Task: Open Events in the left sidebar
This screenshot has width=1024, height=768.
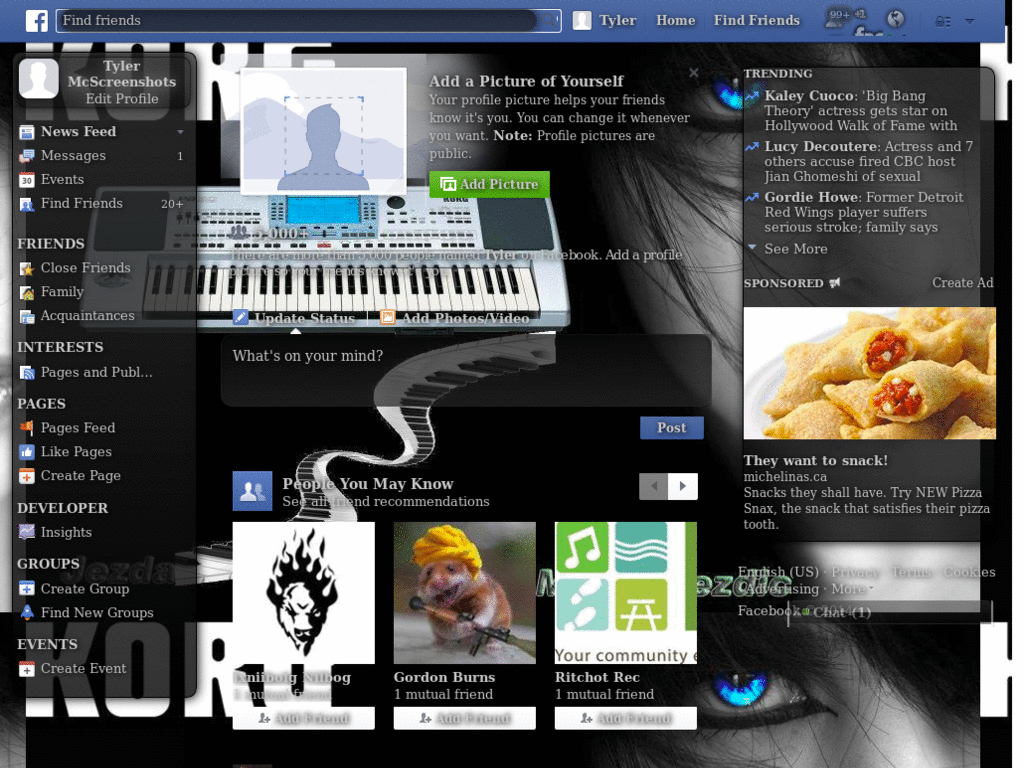Action: 62,180
